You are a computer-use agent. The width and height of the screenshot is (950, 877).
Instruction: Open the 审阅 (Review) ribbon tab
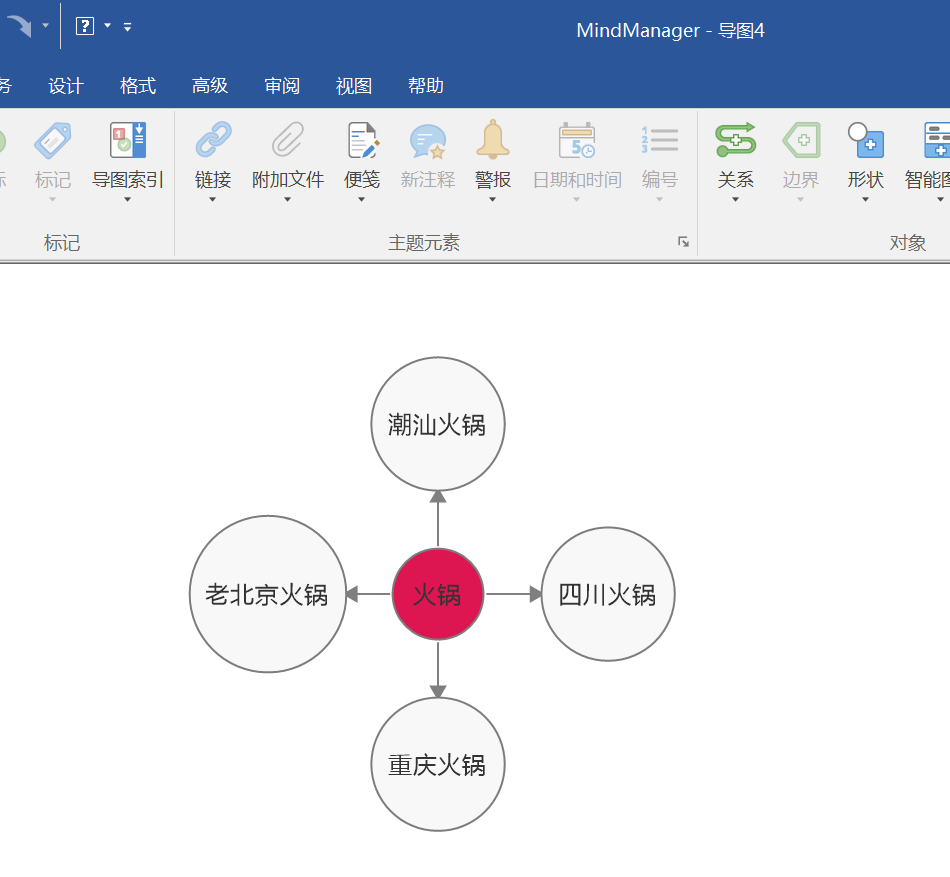(x=282, y=86)
